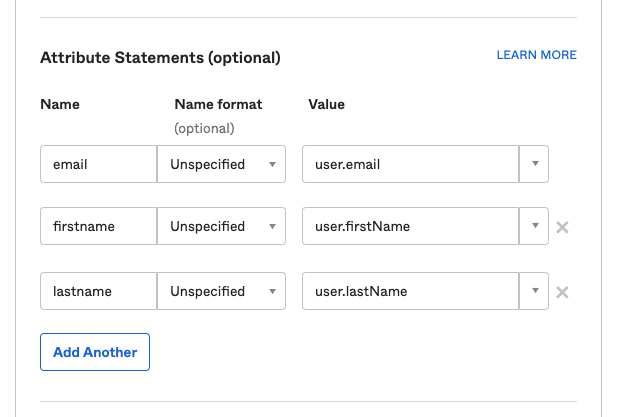Open the user.email value dropdown arrow
The width and height of the screenshot is (617, 417).
(534, 164)
